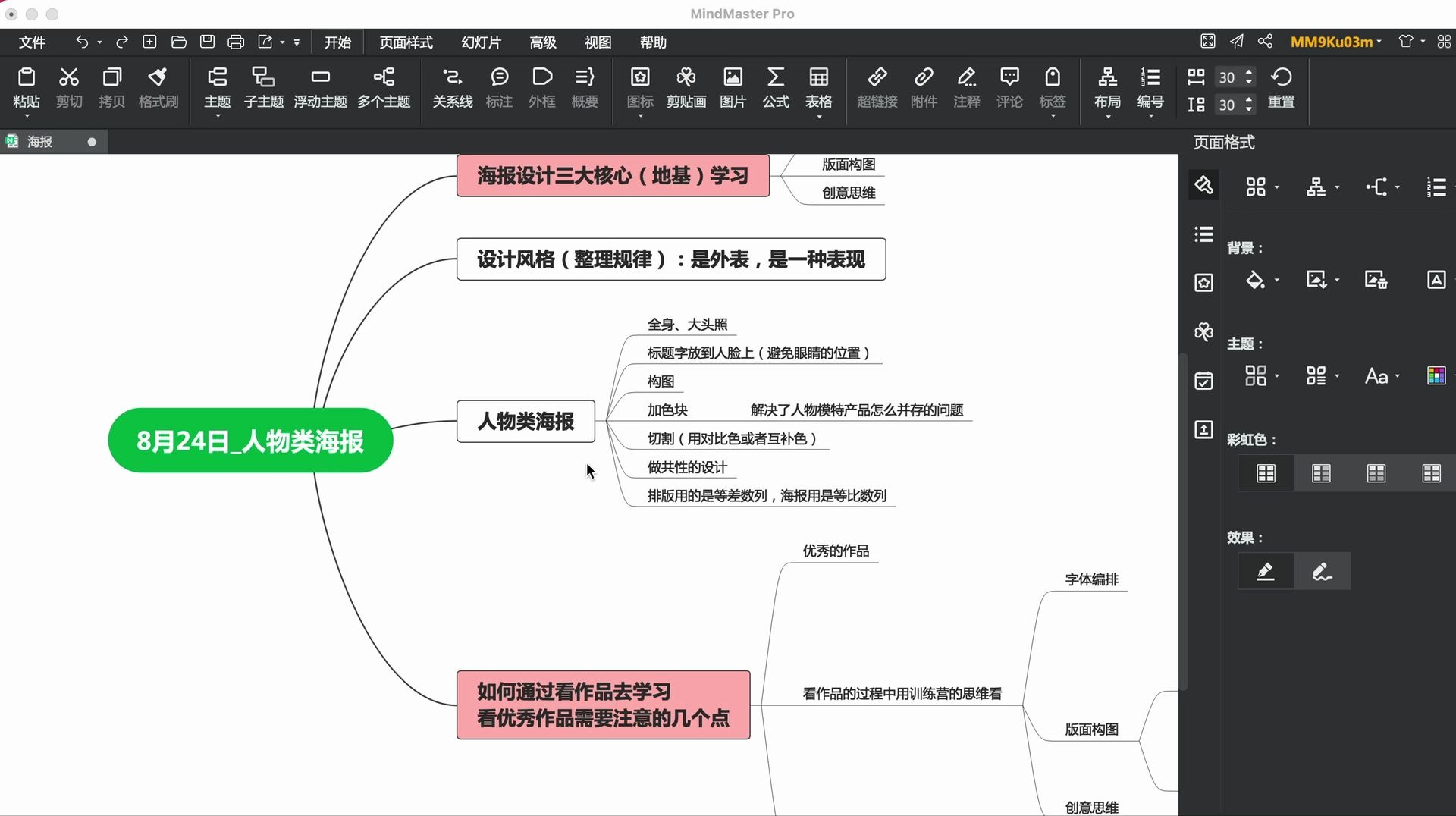Select the first rainbow color style
Screen dimensions: 1456x816
pyautogui.click(x=1266, y=473)
